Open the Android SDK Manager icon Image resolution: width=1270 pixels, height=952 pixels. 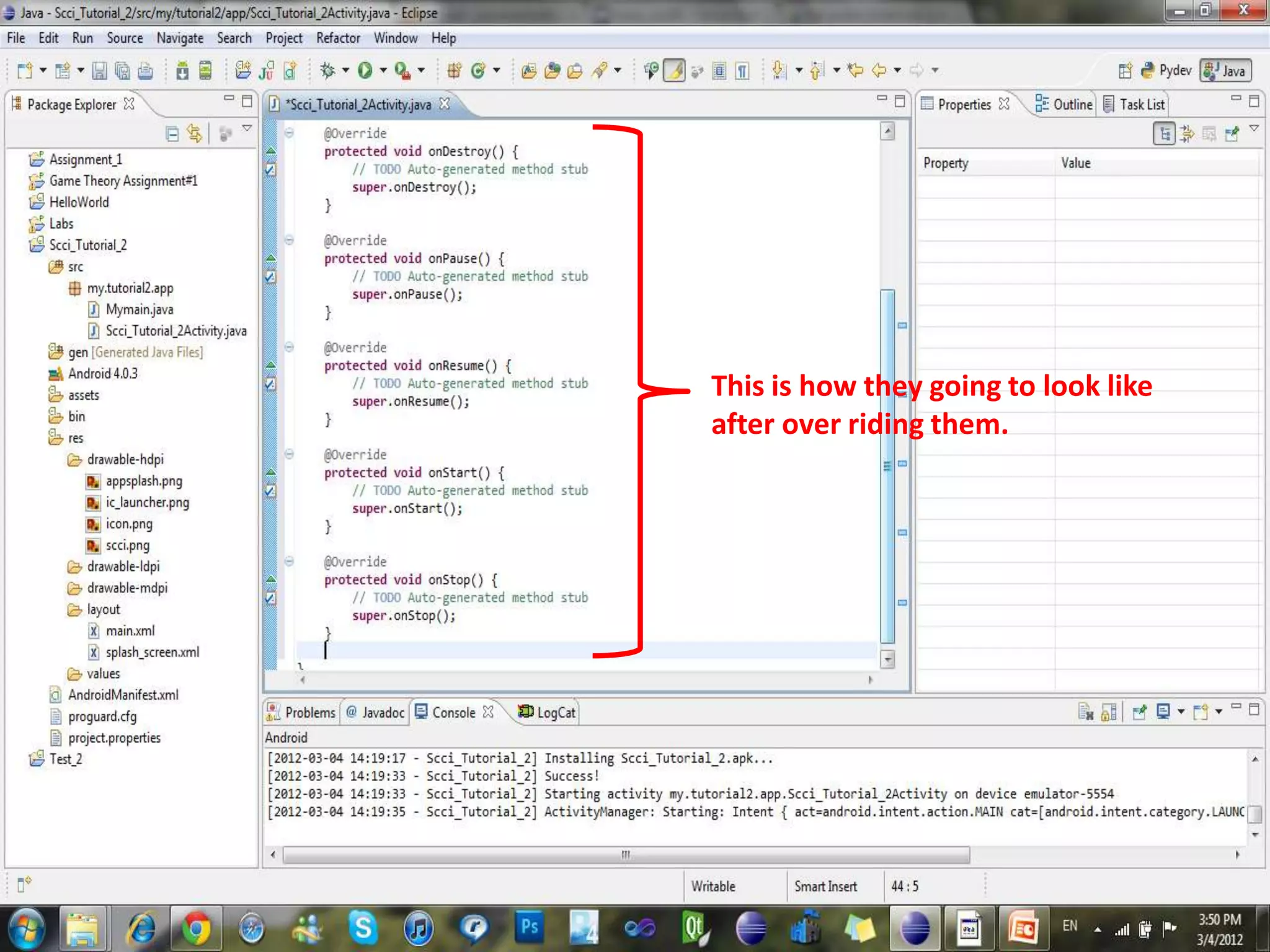coord(182,71)
